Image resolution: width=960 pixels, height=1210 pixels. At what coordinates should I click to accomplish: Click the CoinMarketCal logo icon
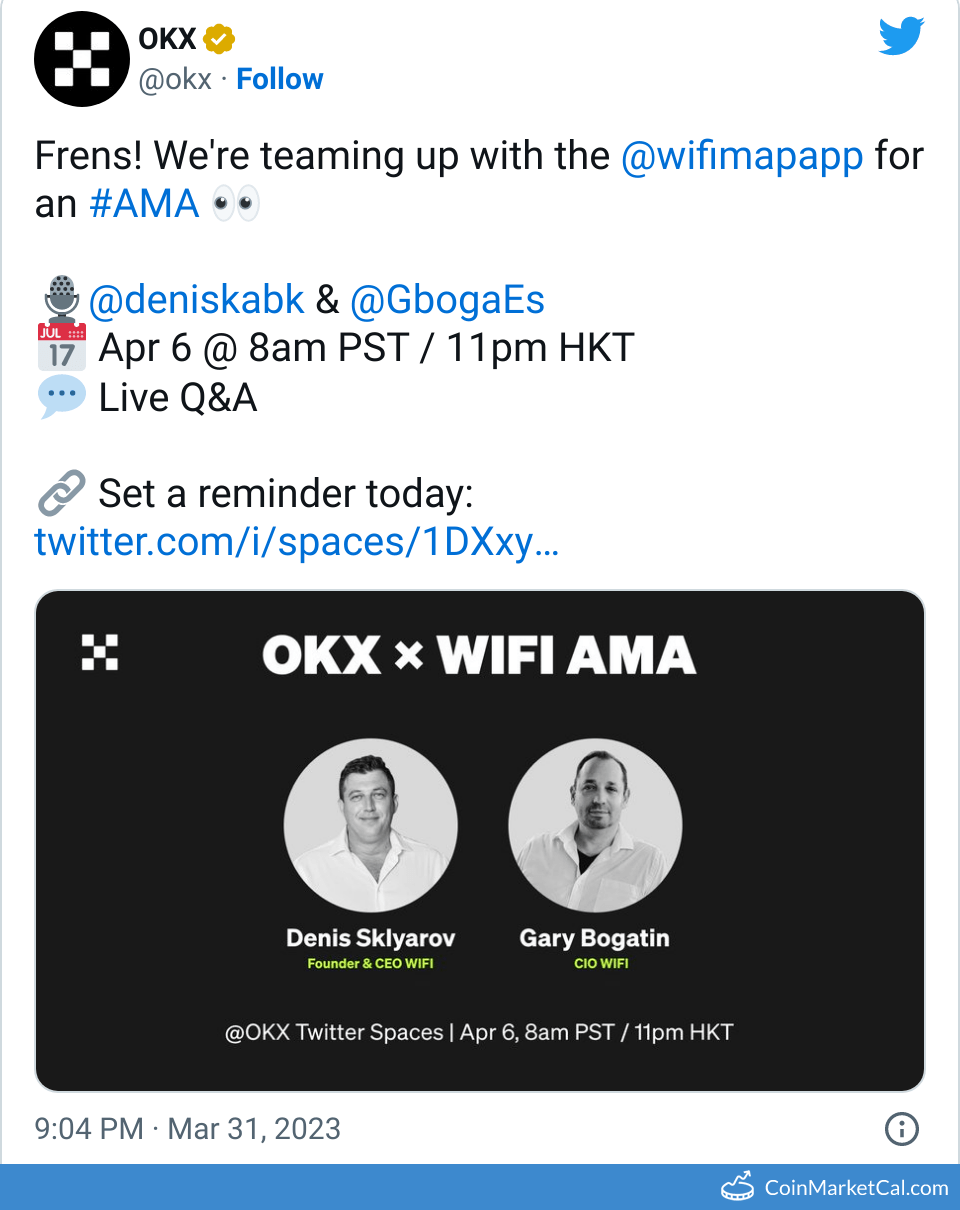737,1187
